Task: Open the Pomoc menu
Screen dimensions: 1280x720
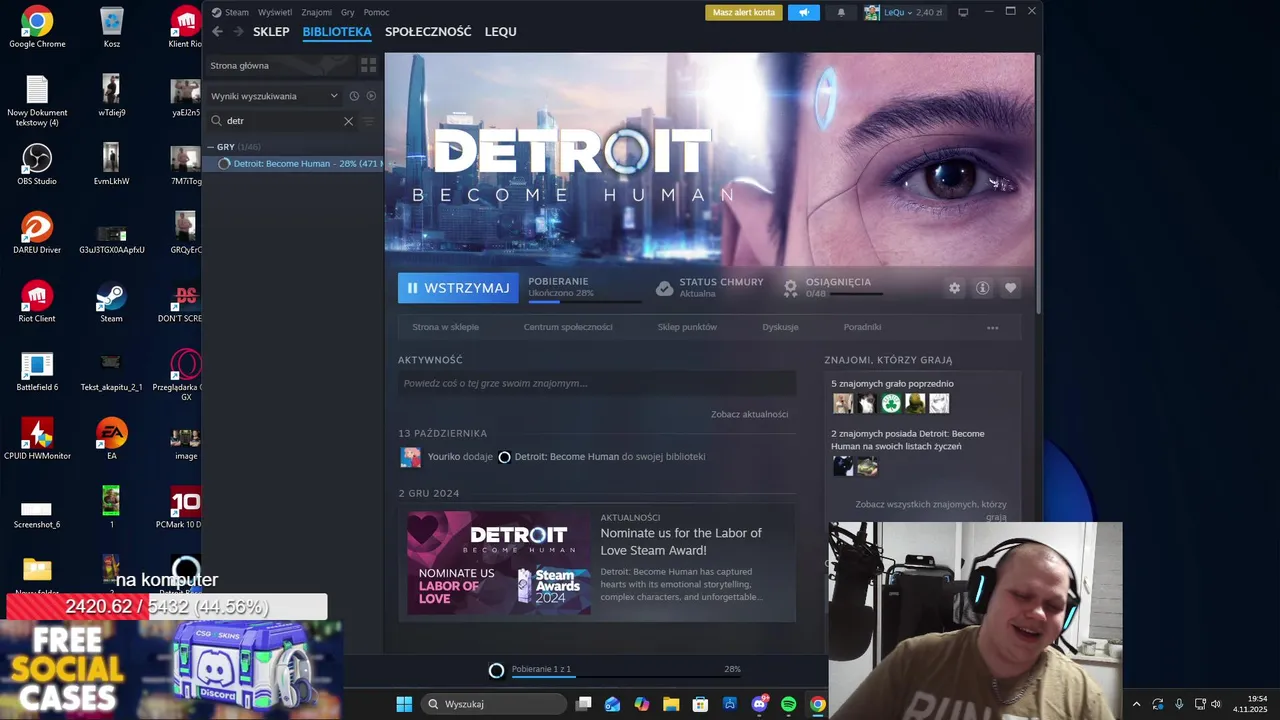Action: (x=377, y=13)
